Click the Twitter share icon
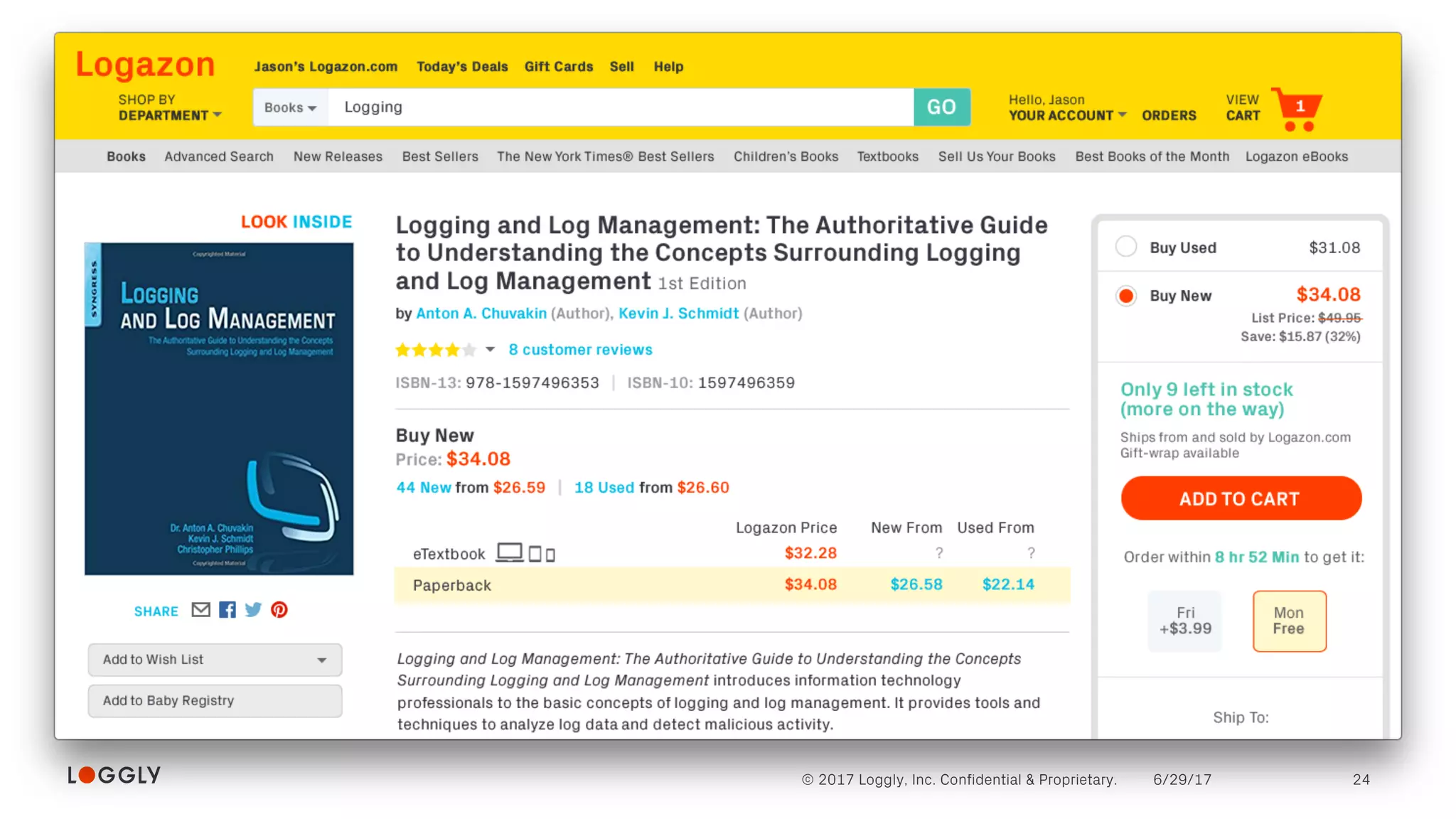Screen dimensions: 1456x819 click(253, 610)
